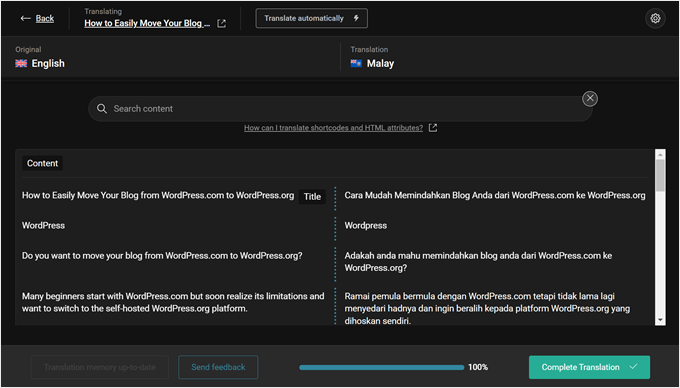
Task: Click the search magnifier icon
Action: click(x=102, y=109)
